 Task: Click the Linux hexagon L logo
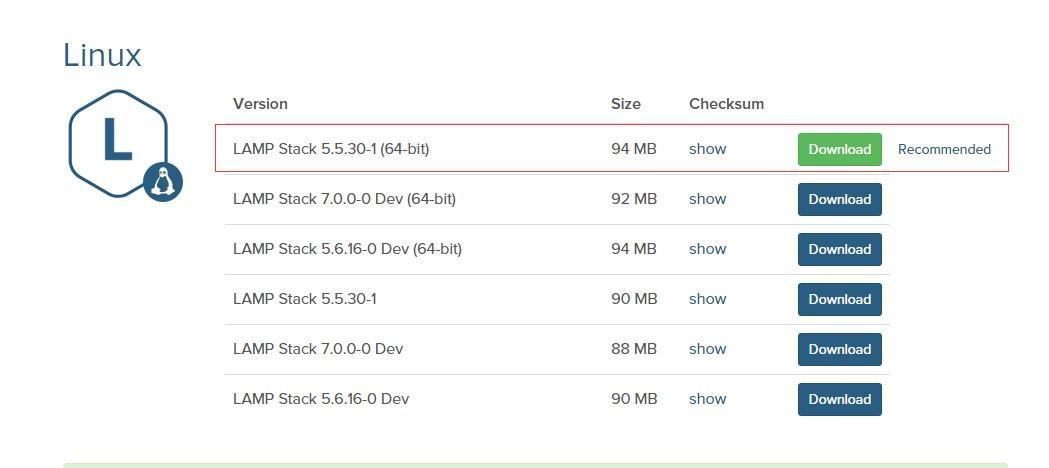point(118,143)
